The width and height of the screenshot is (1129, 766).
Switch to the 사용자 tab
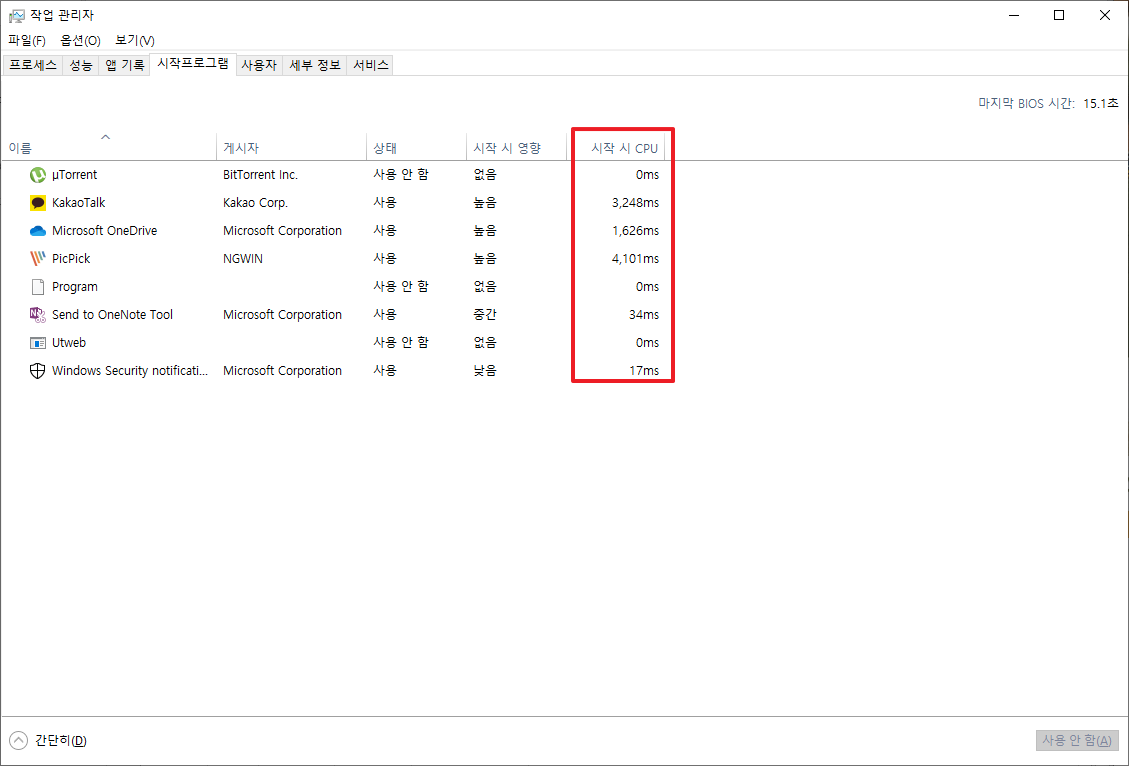click(259, 65)
